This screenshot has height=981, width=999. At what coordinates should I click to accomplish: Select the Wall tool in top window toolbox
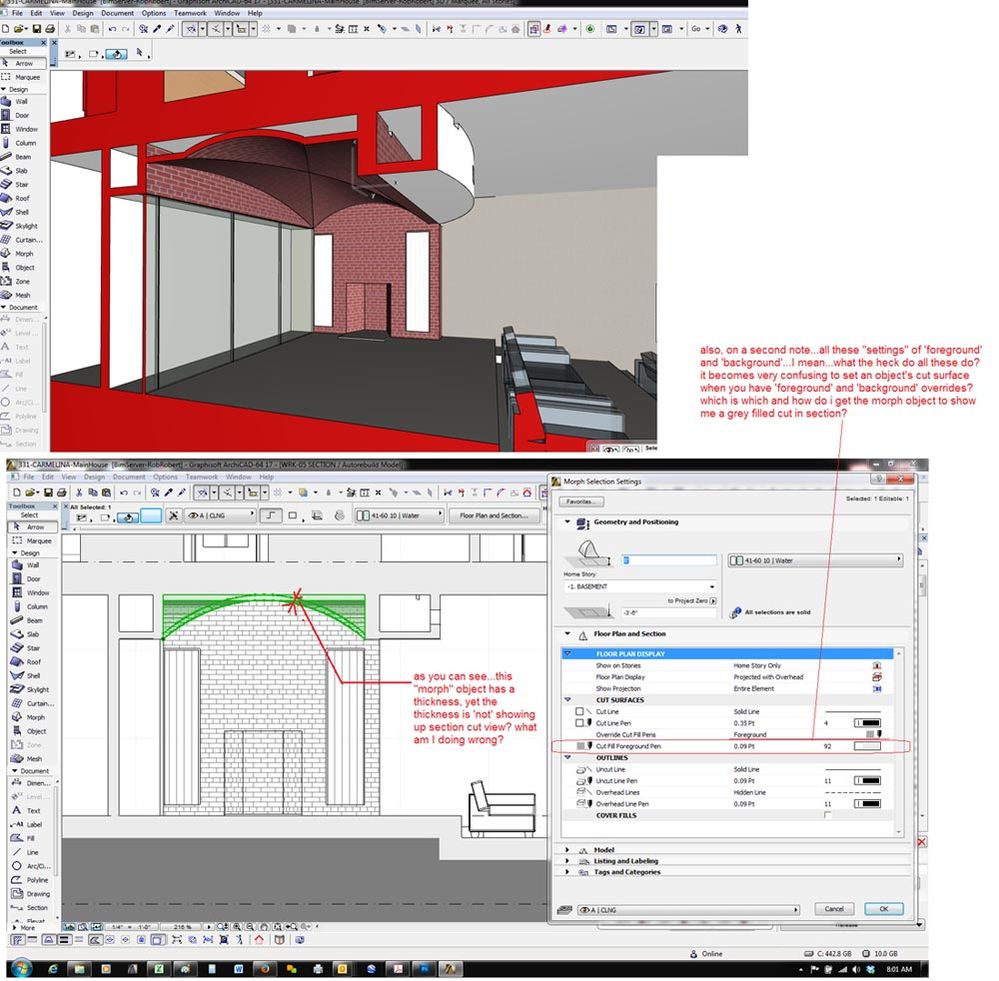[22, 101]
